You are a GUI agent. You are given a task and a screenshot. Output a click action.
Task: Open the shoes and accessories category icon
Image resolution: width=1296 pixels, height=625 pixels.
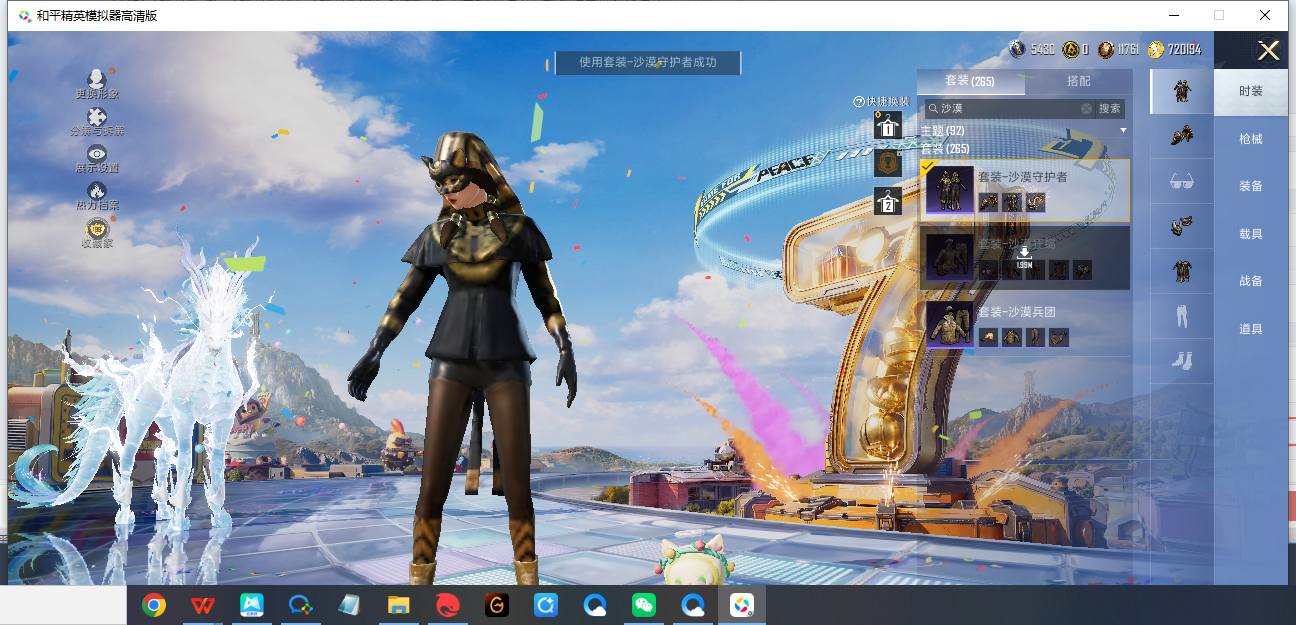pyautogui.click(x=1181, y=136)
